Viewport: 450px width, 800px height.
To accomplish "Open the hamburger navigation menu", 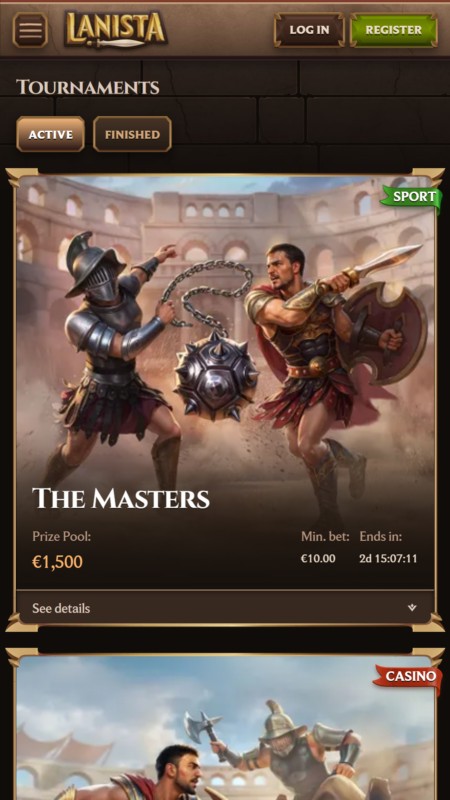I will [x=30, y=30].
